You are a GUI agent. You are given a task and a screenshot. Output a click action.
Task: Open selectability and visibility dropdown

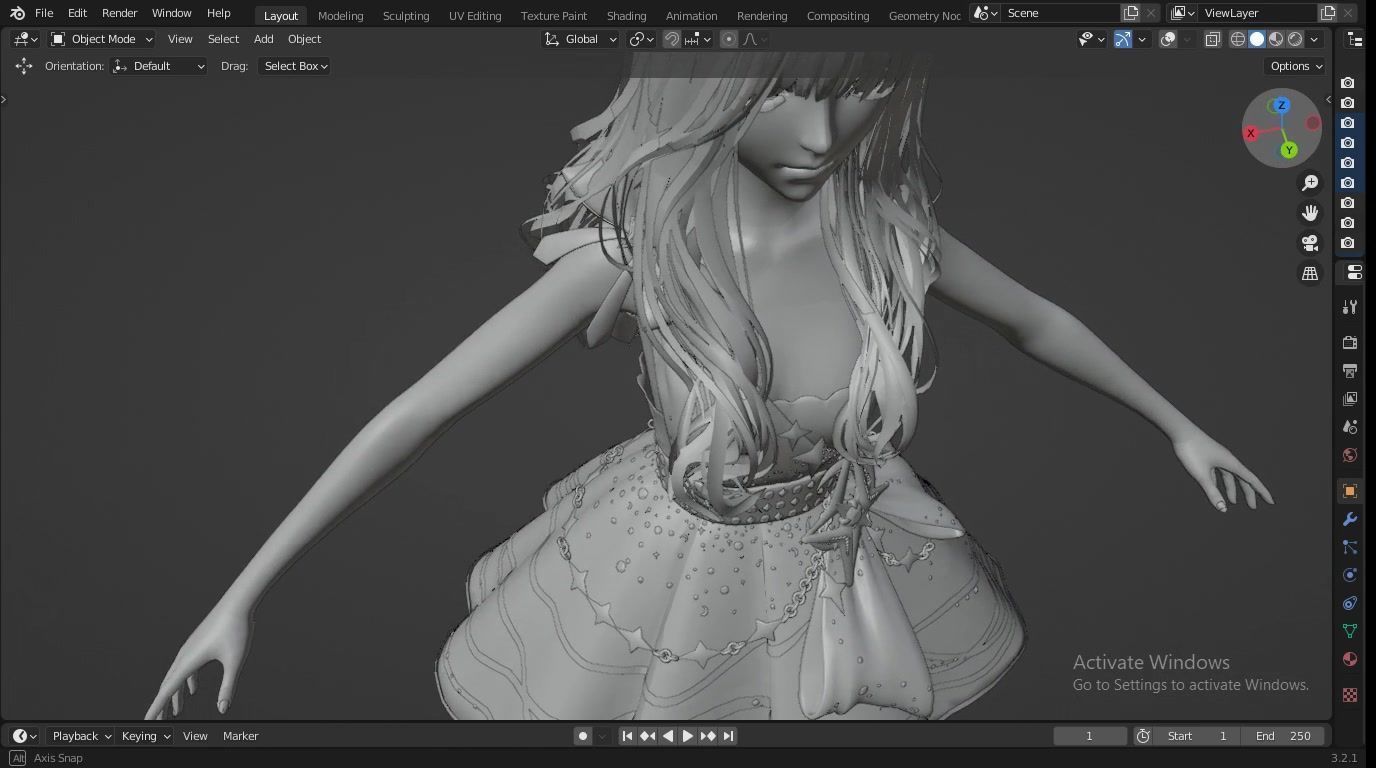[1091, 39]
